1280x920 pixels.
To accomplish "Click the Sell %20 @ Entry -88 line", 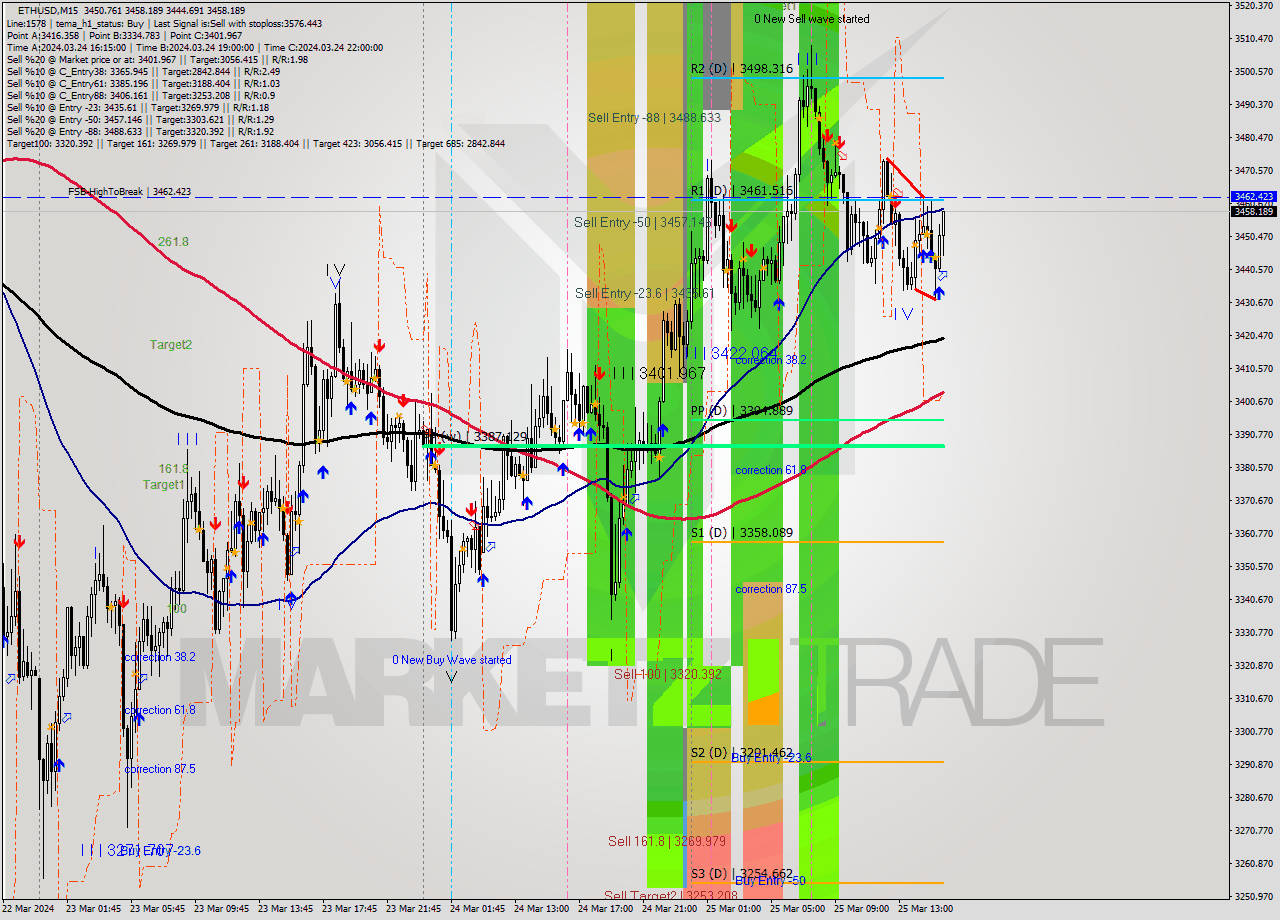I will pyautogui.click(x=140, y=131).
